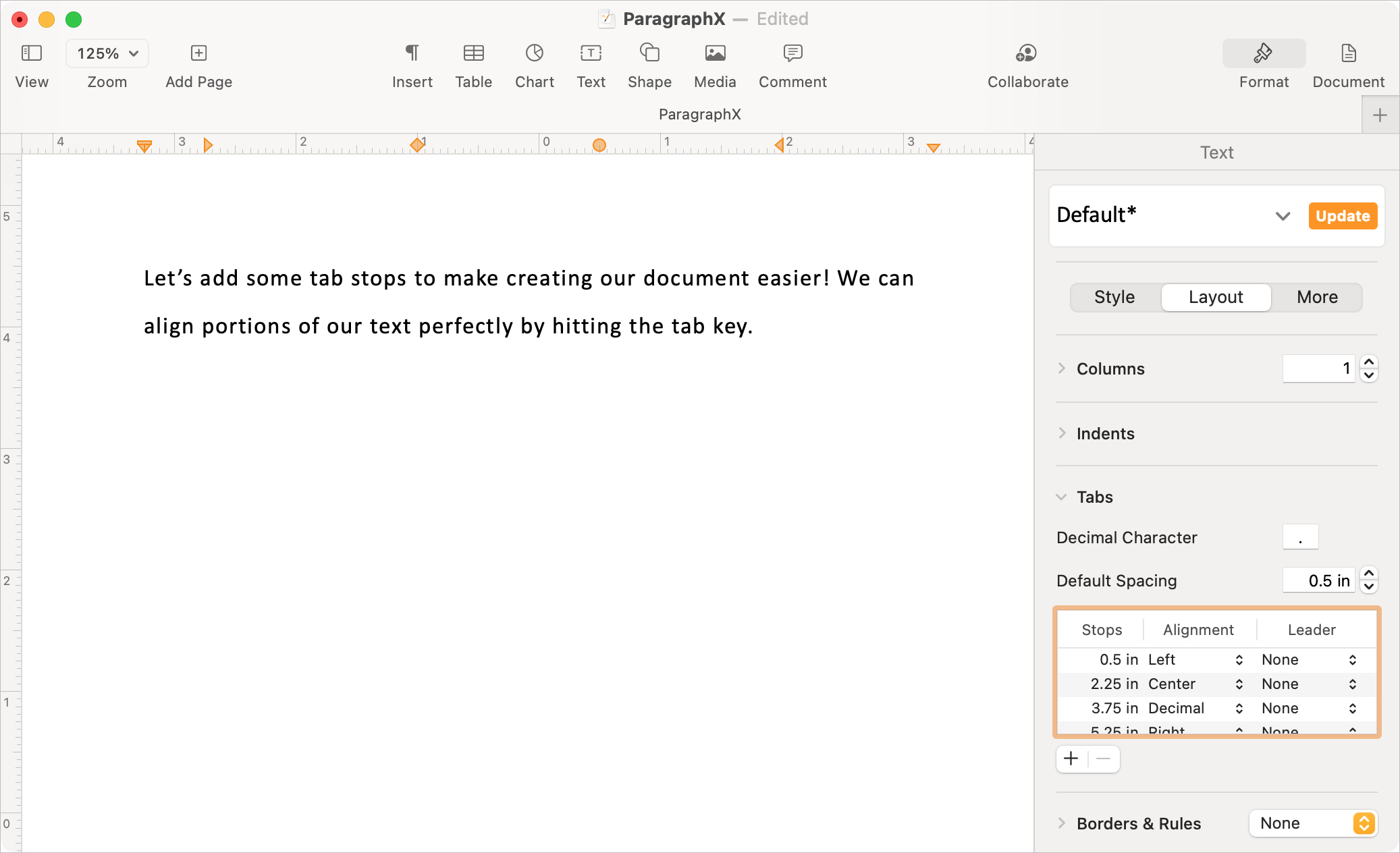The height and width of the screenshot is (853, 1400).
Task: Click the Default Spacing value field
Action: click(x=1318, y=580)
